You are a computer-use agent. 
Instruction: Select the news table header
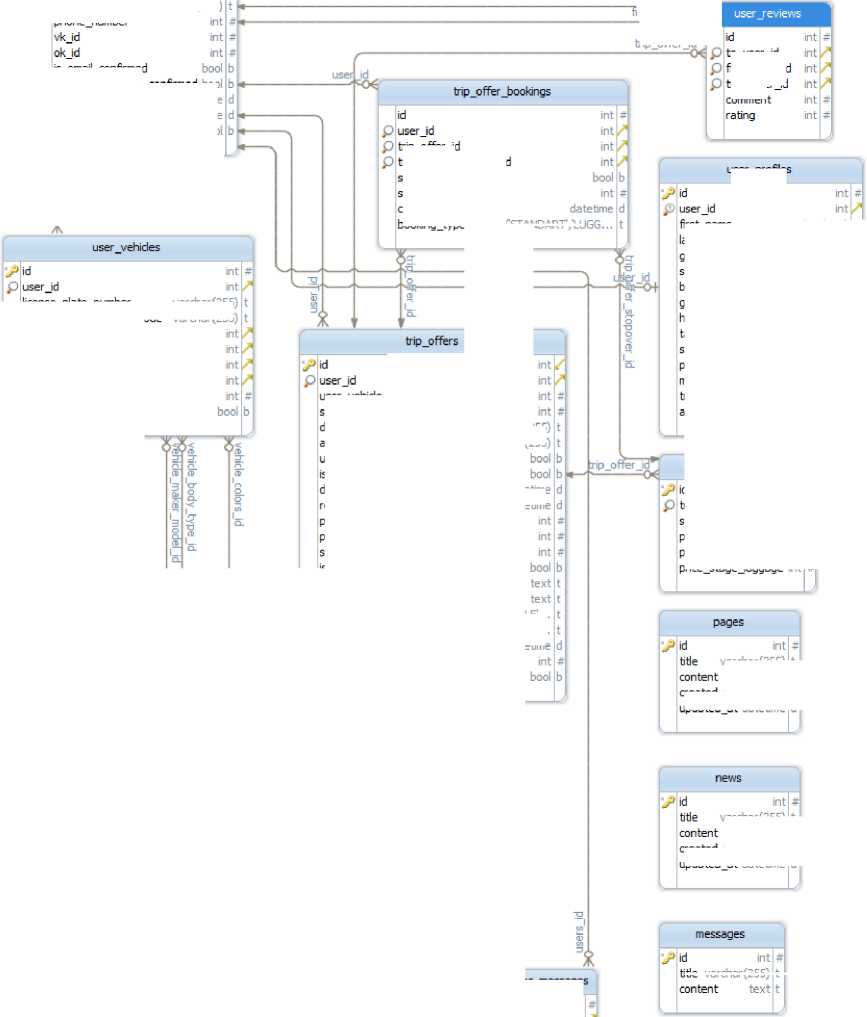tap(728, 778)
